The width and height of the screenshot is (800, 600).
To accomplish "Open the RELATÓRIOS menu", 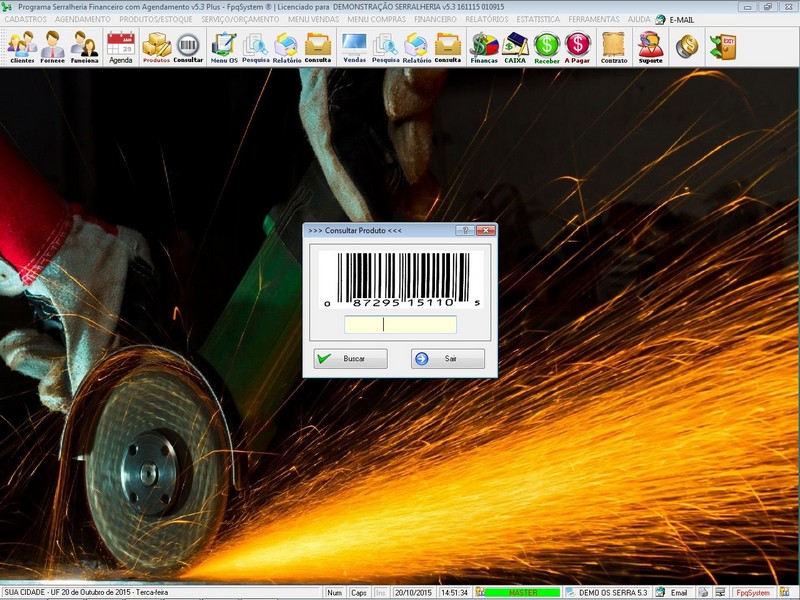I will pos(487,19).
